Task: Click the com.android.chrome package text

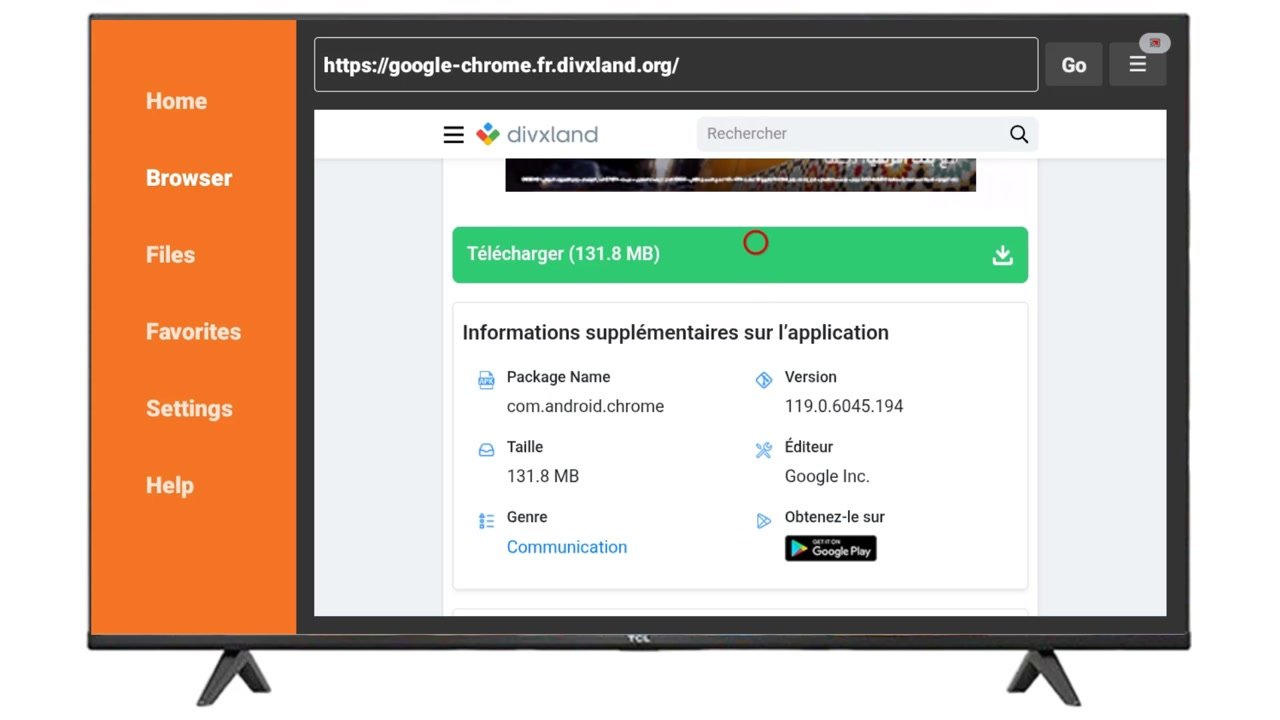Action: pyautogui.click(x=585, y=406)
